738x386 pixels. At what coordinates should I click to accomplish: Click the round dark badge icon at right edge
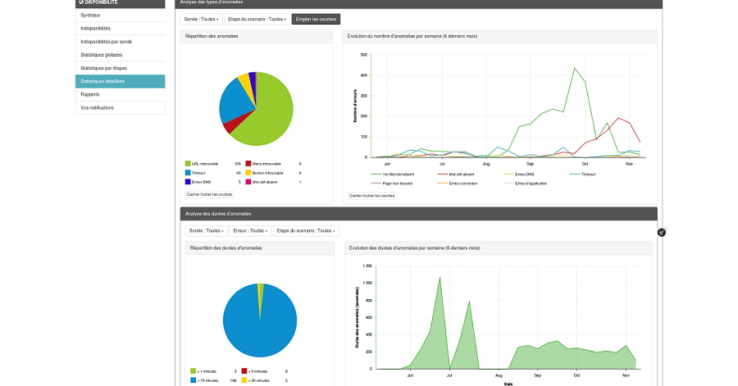[661, 233]
